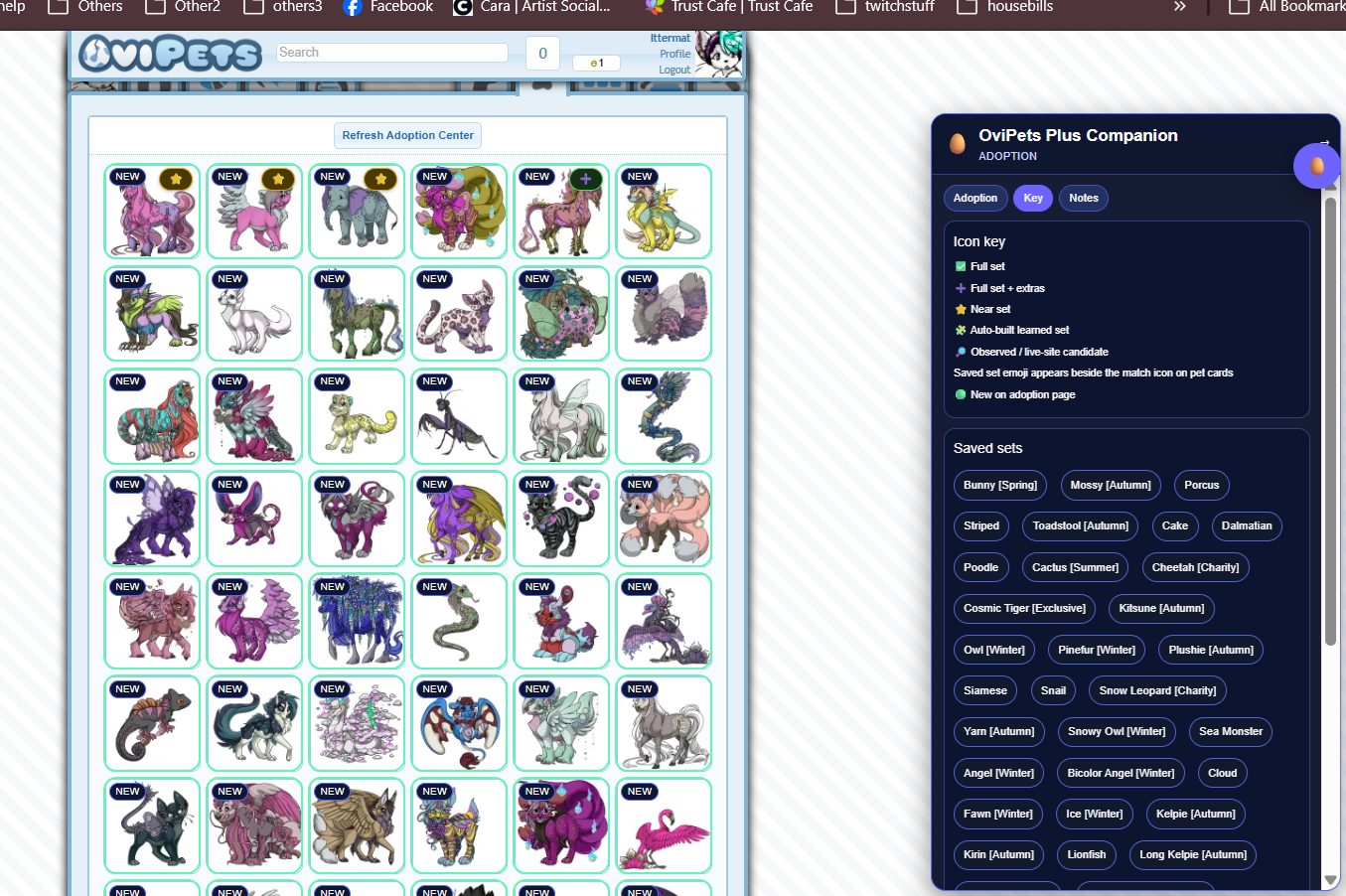The height and width of the screenshot is (896, 1346).
Task: Click the star badge on the pink winged wolf
Action: pyautogui.click(x=278, y=179)
